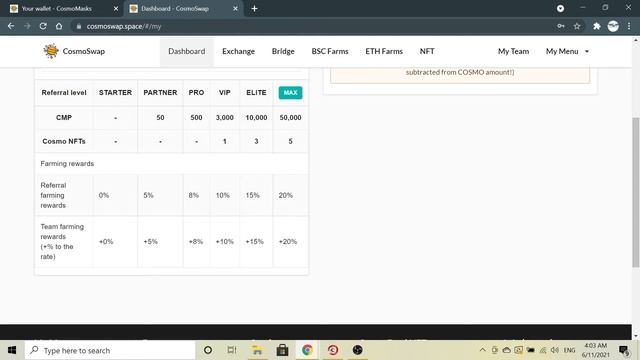Click the PARTNER column header
This screenshot has width=640, height=360.
click(160, 93)
